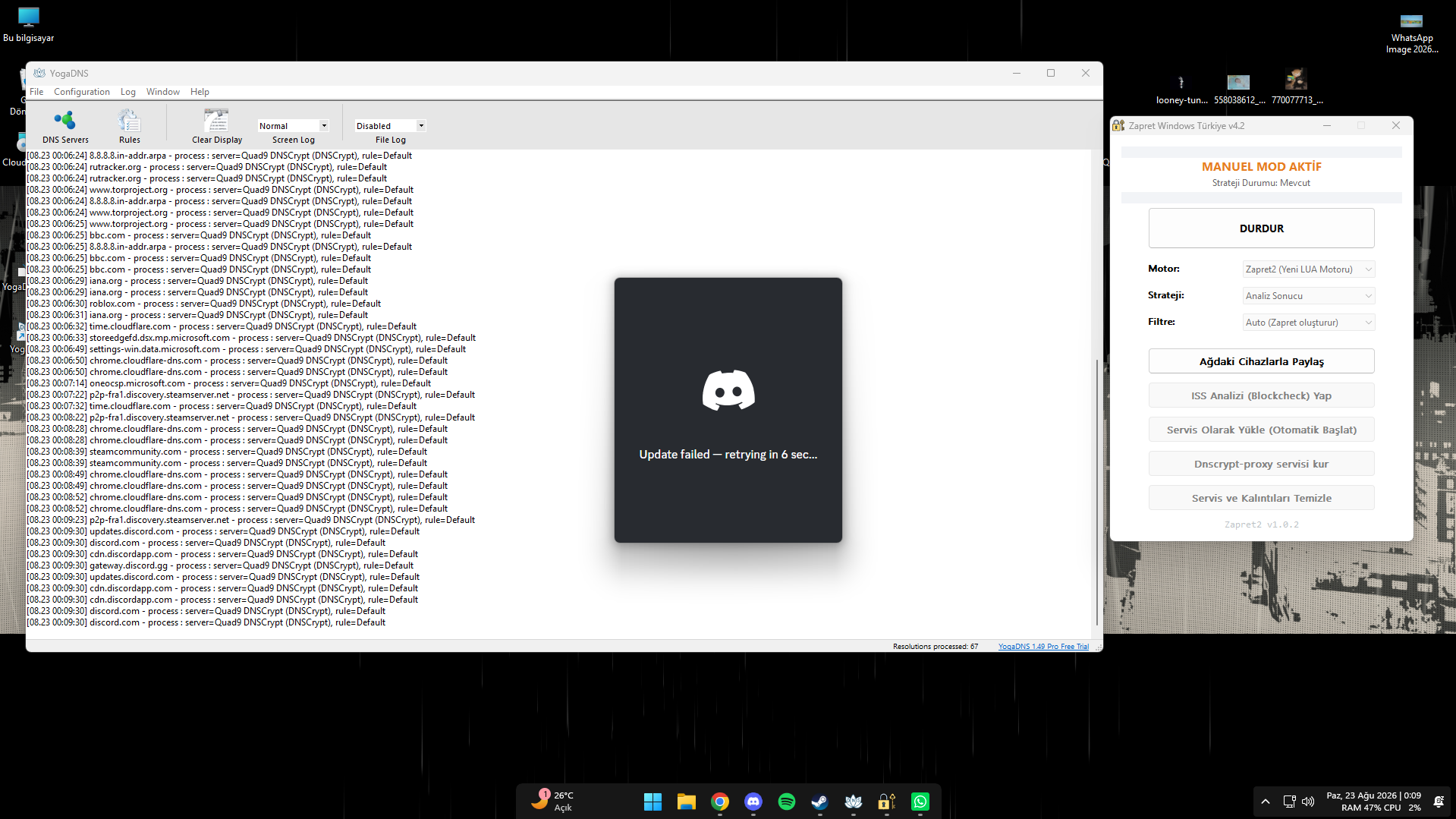Open the padlock-and-key app on the taskbar
1456x819 pixels.
pos(887,802)
